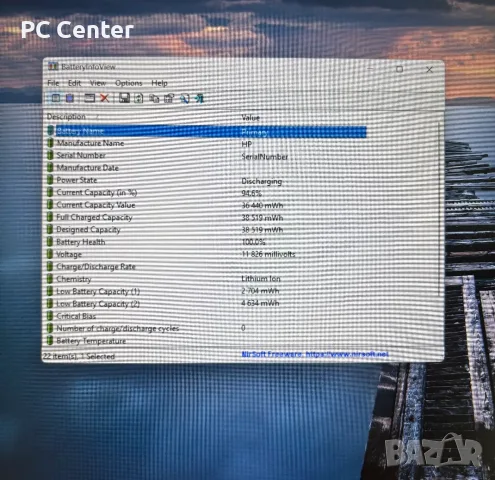495x480 pixels.
Task: Click the BatteryInfoView title bar app icon
Action: pos(53,66)
